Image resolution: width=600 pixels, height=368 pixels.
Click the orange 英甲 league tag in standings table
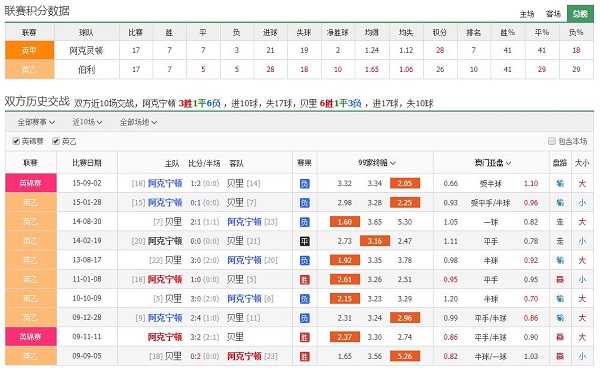(x=29, y=50)
